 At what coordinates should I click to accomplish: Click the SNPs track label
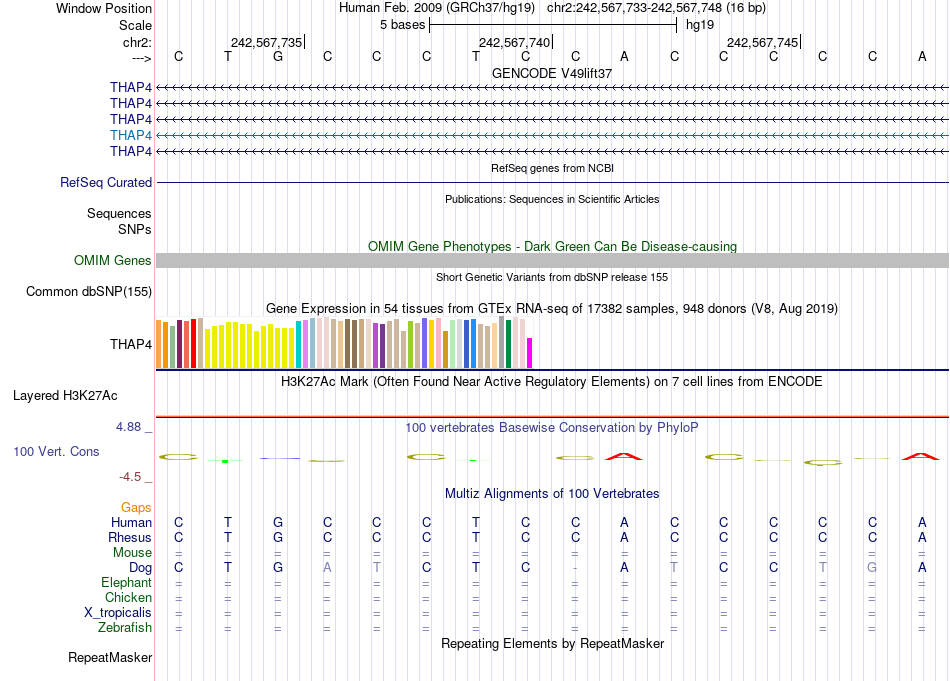click(135, 229)
